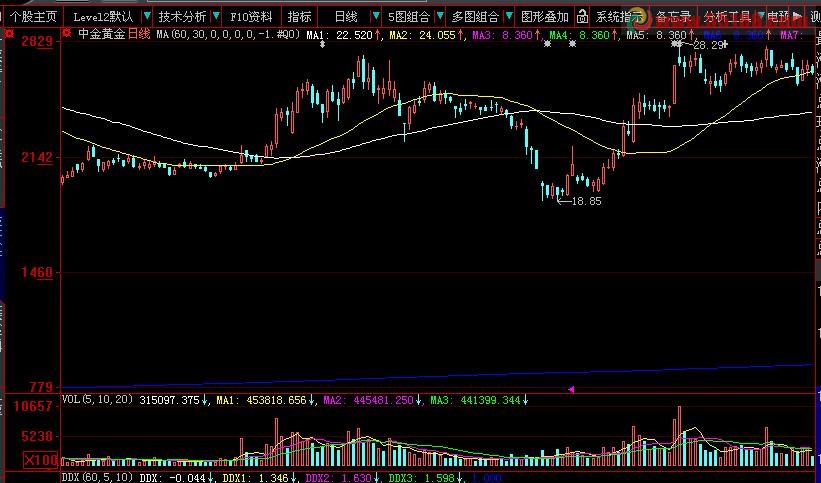Expand the 5图组合 dropdown arrow

tap(442, 17)
